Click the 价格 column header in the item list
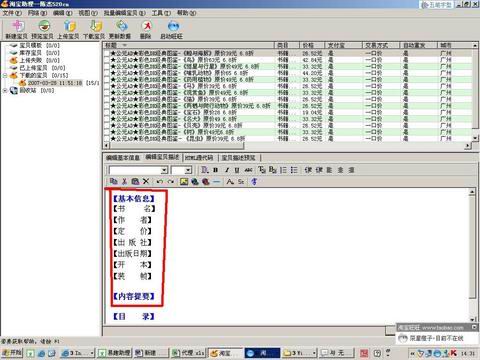 [x=312, y=45]
